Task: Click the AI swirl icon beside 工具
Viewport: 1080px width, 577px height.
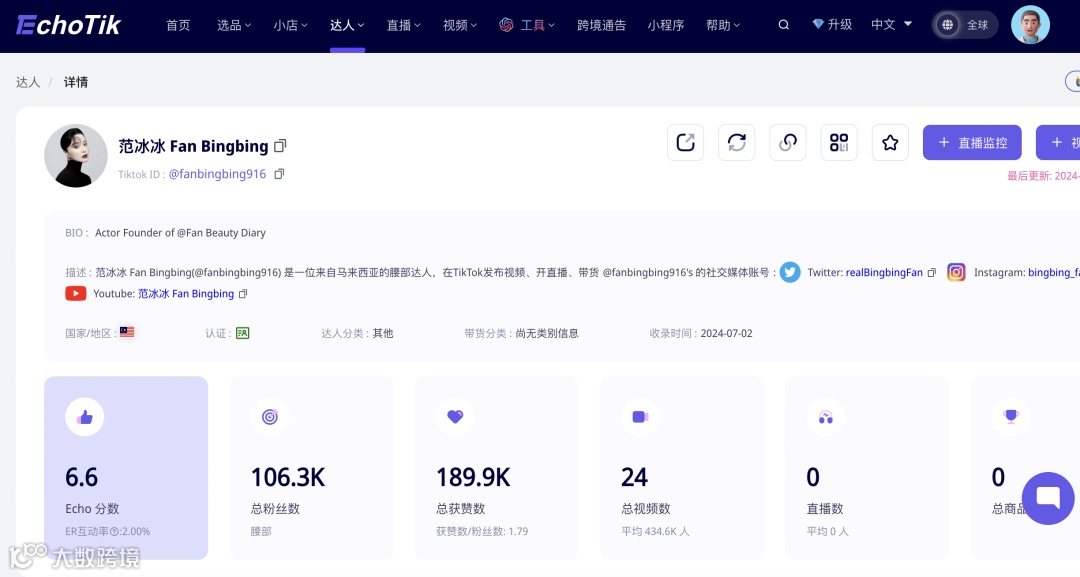Action: 506,25
